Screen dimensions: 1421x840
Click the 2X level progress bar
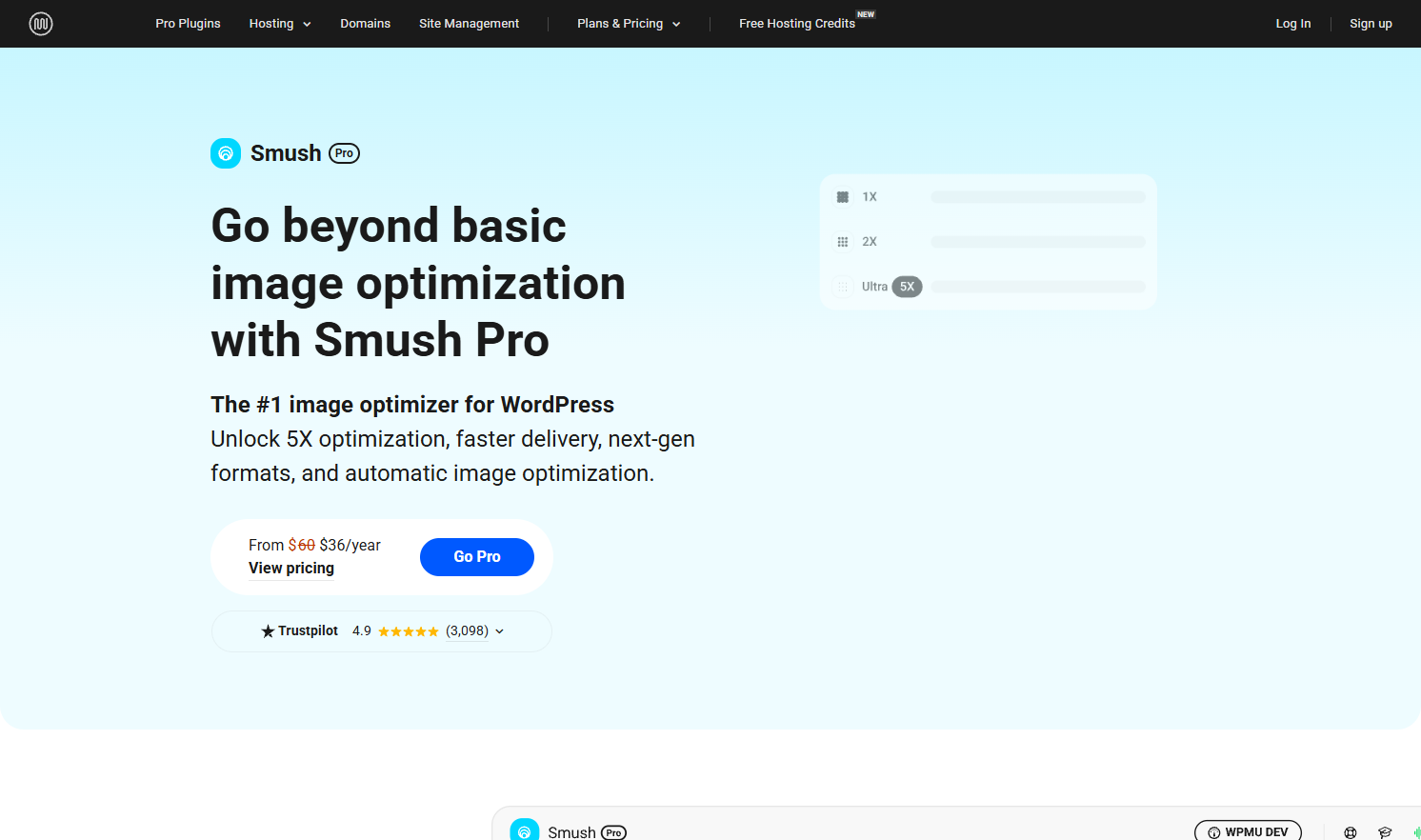1038,242
